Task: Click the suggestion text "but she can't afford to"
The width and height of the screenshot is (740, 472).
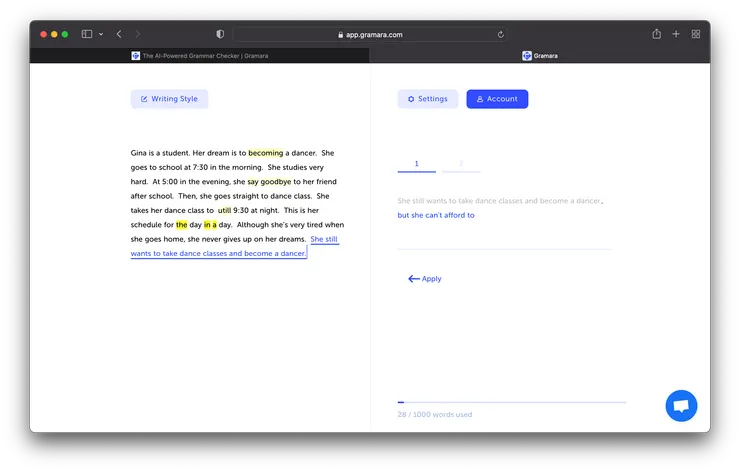Action: 436,215
